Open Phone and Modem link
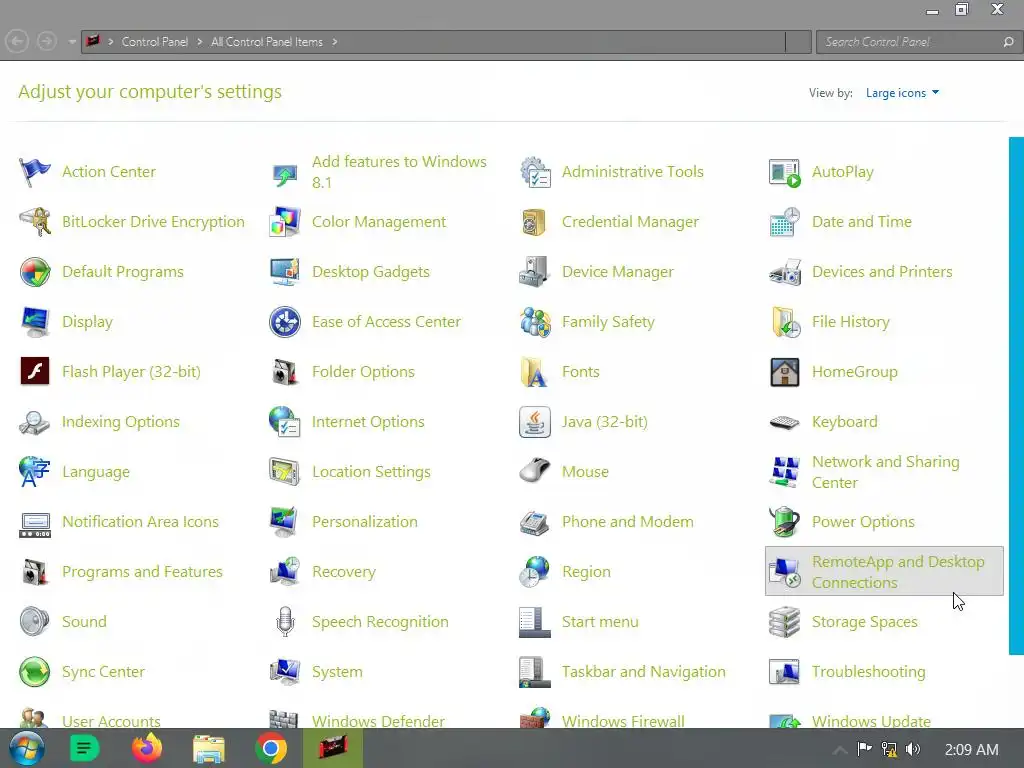1024x768 pixels. [x=628, y=522]
